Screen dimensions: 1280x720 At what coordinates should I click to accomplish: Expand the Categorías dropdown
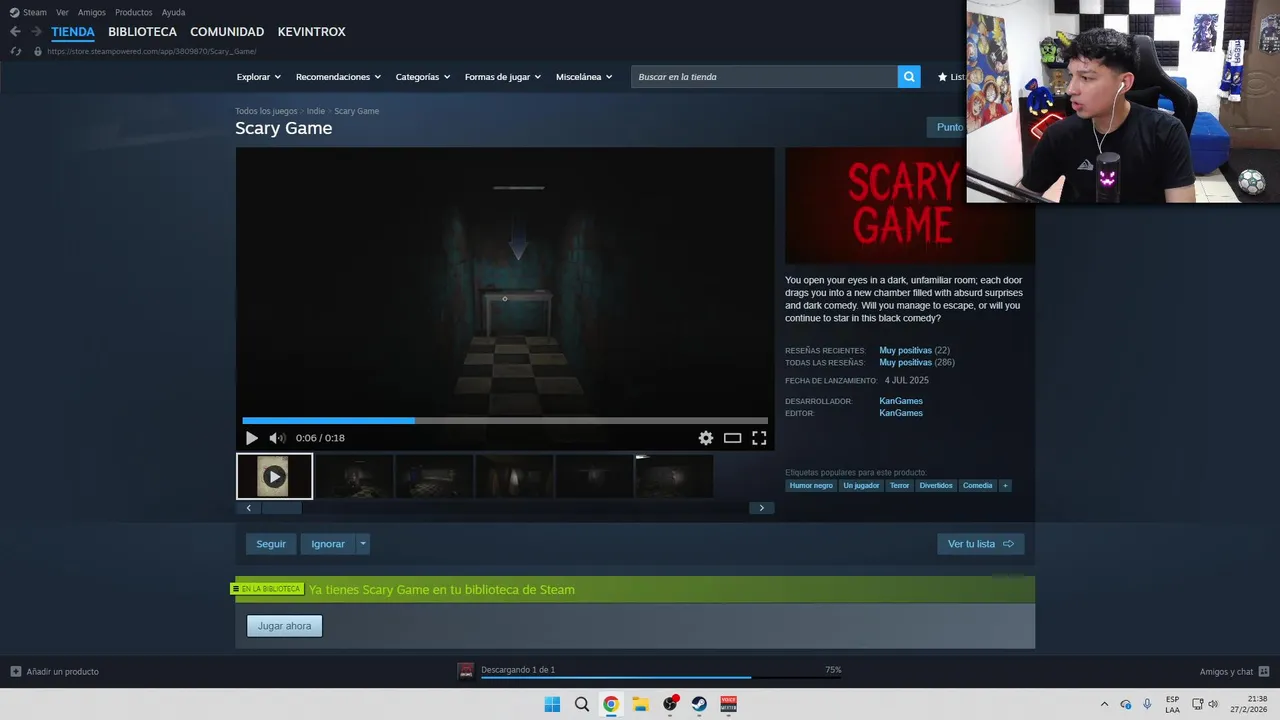click(422, 77)
